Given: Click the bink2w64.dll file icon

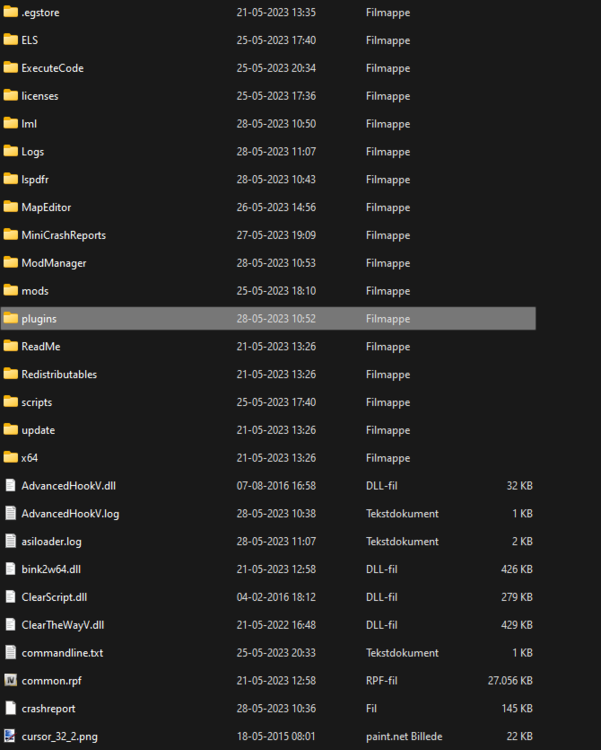Looking at the screenshot, I should (11, 569).
